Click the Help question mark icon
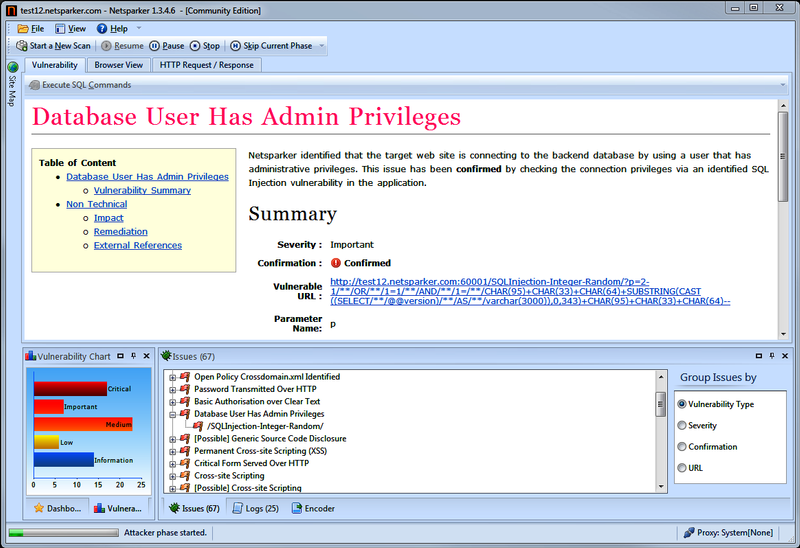Viewport: 800px width, 548px height. [x=102, y=29]
